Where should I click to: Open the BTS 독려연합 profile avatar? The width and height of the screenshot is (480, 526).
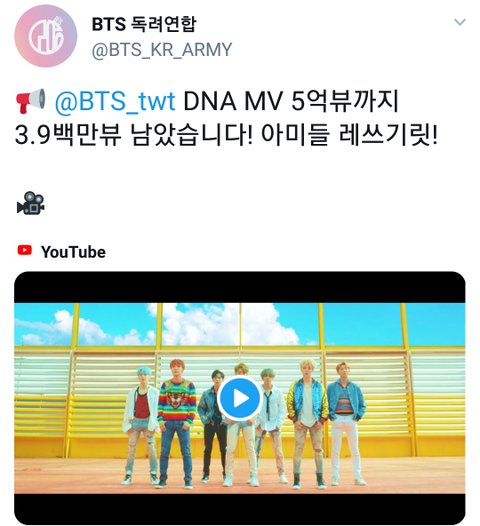click(46, 36)
